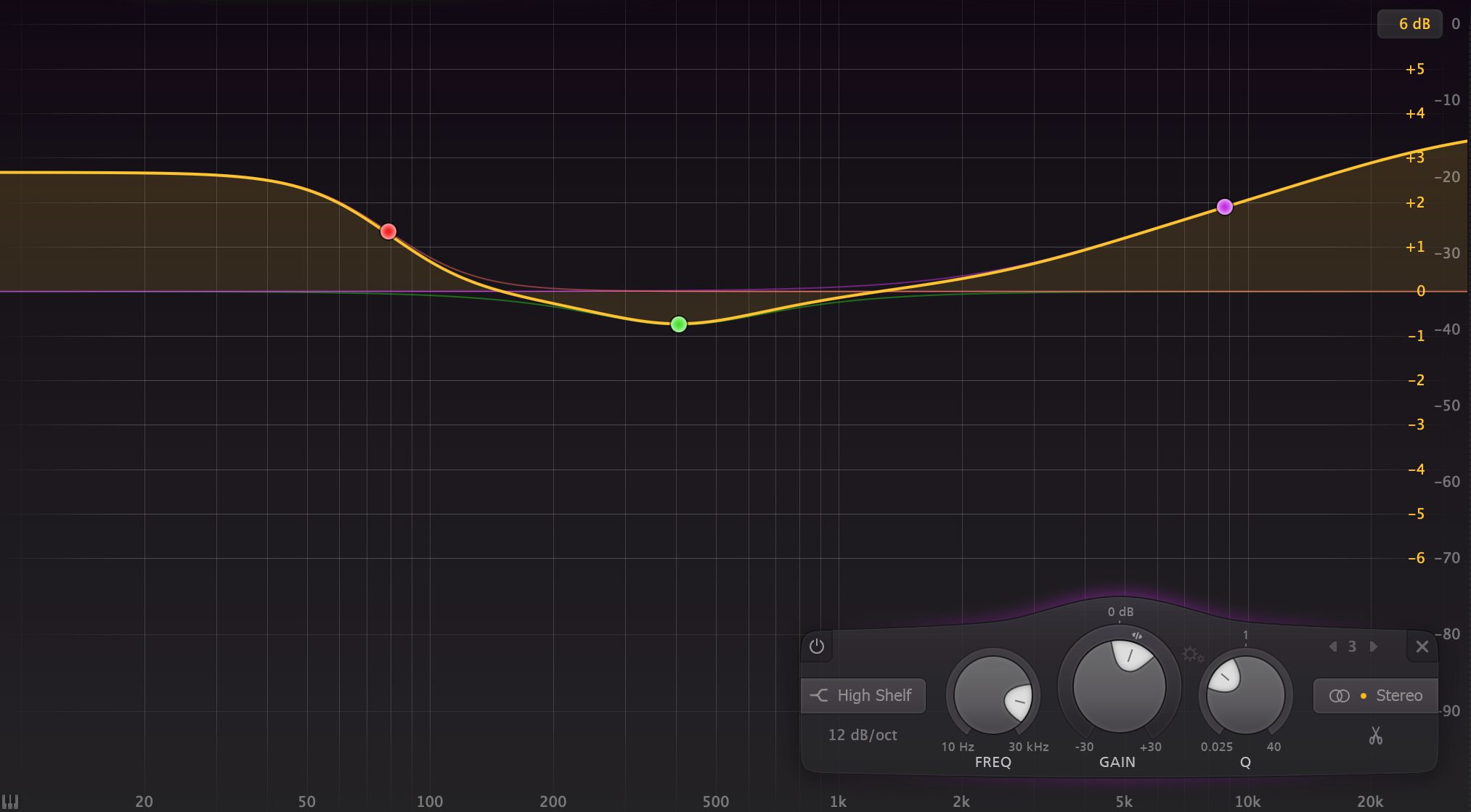The image size is (1471, 812).
Task: Click the 0 dB gain value readout
Action: tap(1120, 612)
